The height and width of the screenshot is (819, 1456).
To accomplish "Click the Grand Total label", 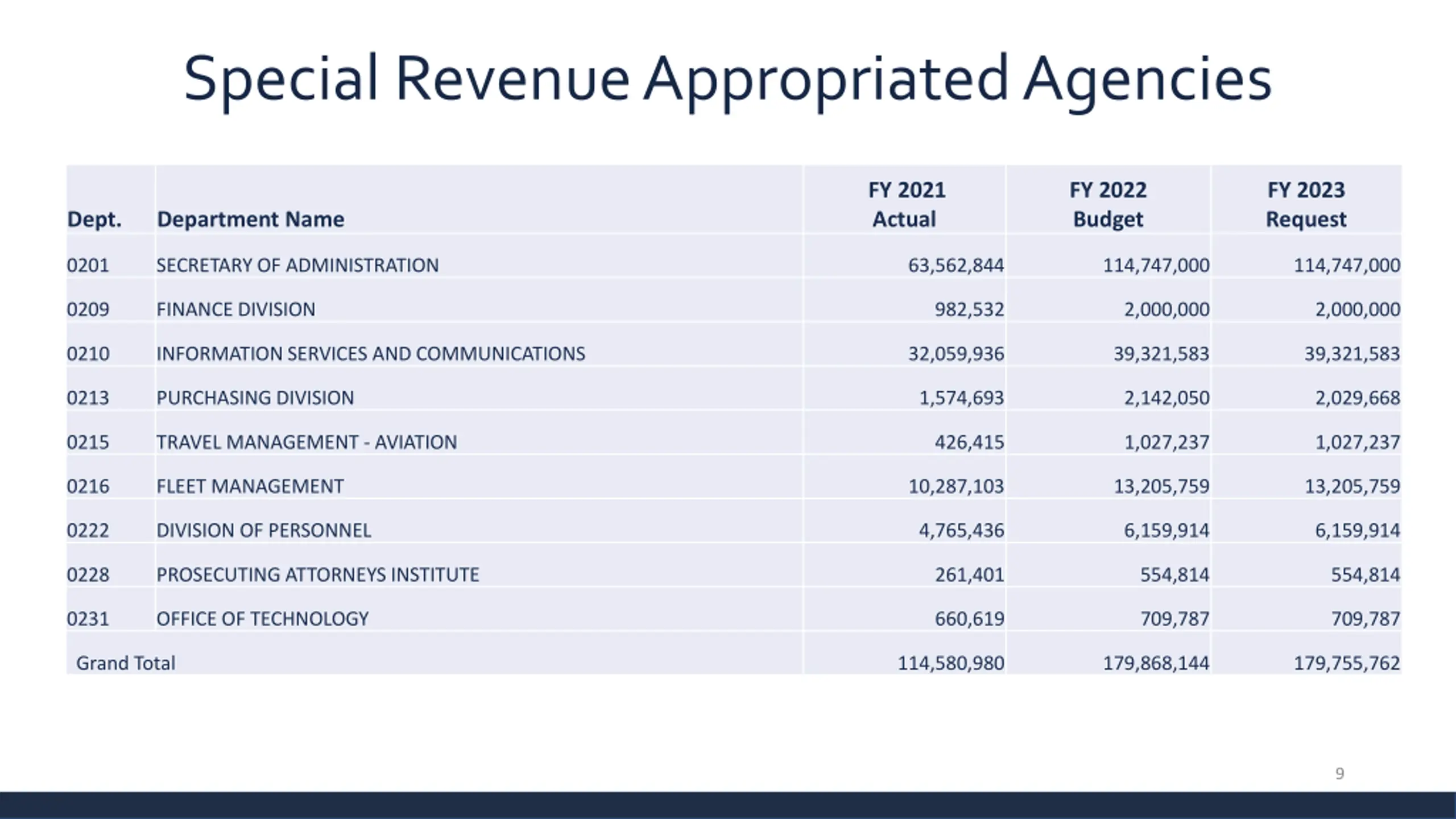I will tap(126, 663).
